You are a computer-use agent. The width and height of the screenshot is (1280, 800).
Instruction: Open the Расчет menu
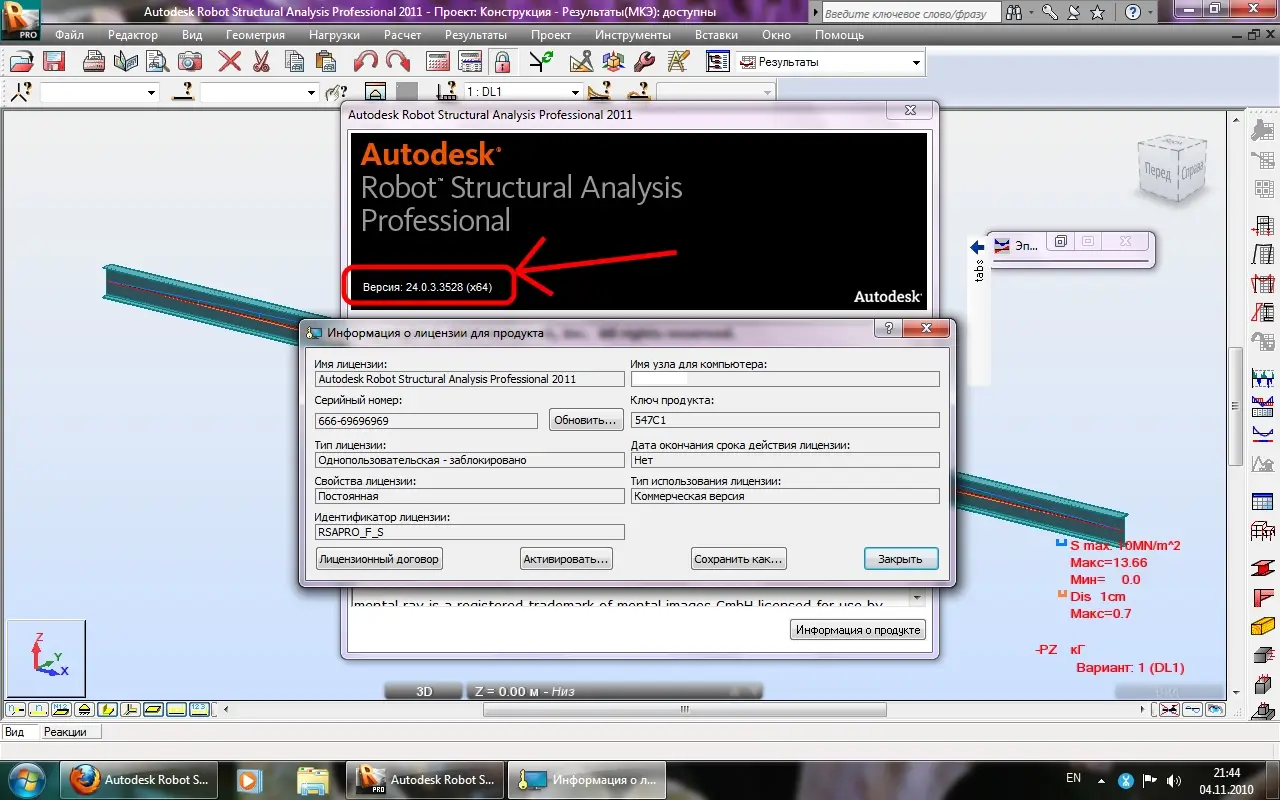pos(402,35)
